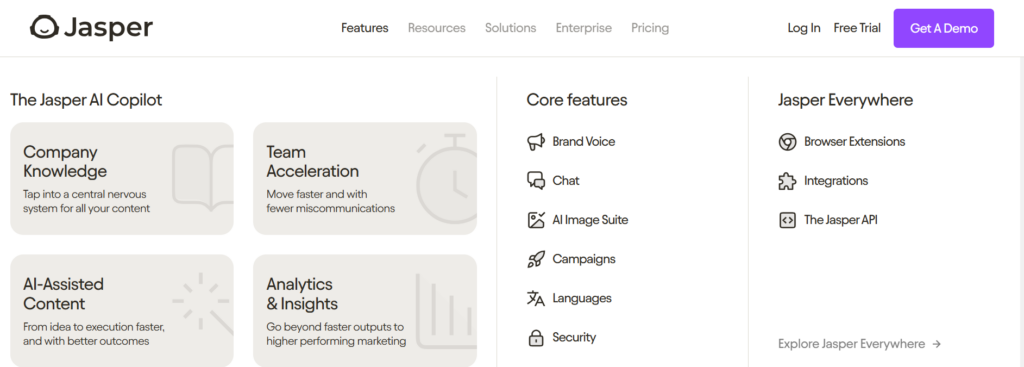This screenshot has width=1024, height=367.
Task: Open the Solutions menu
Action: (510, 28)
